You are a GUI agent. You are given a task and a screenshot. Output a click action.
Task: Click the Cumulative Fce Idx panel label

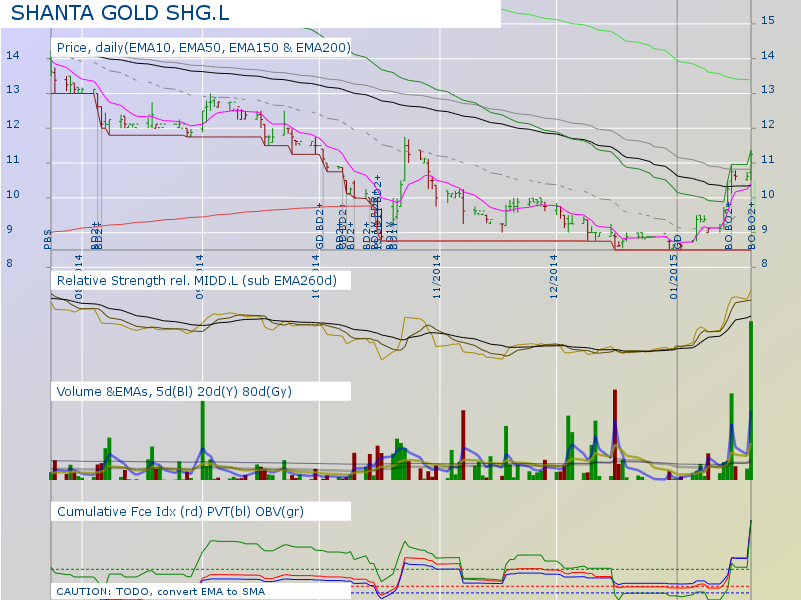point(180,512)
